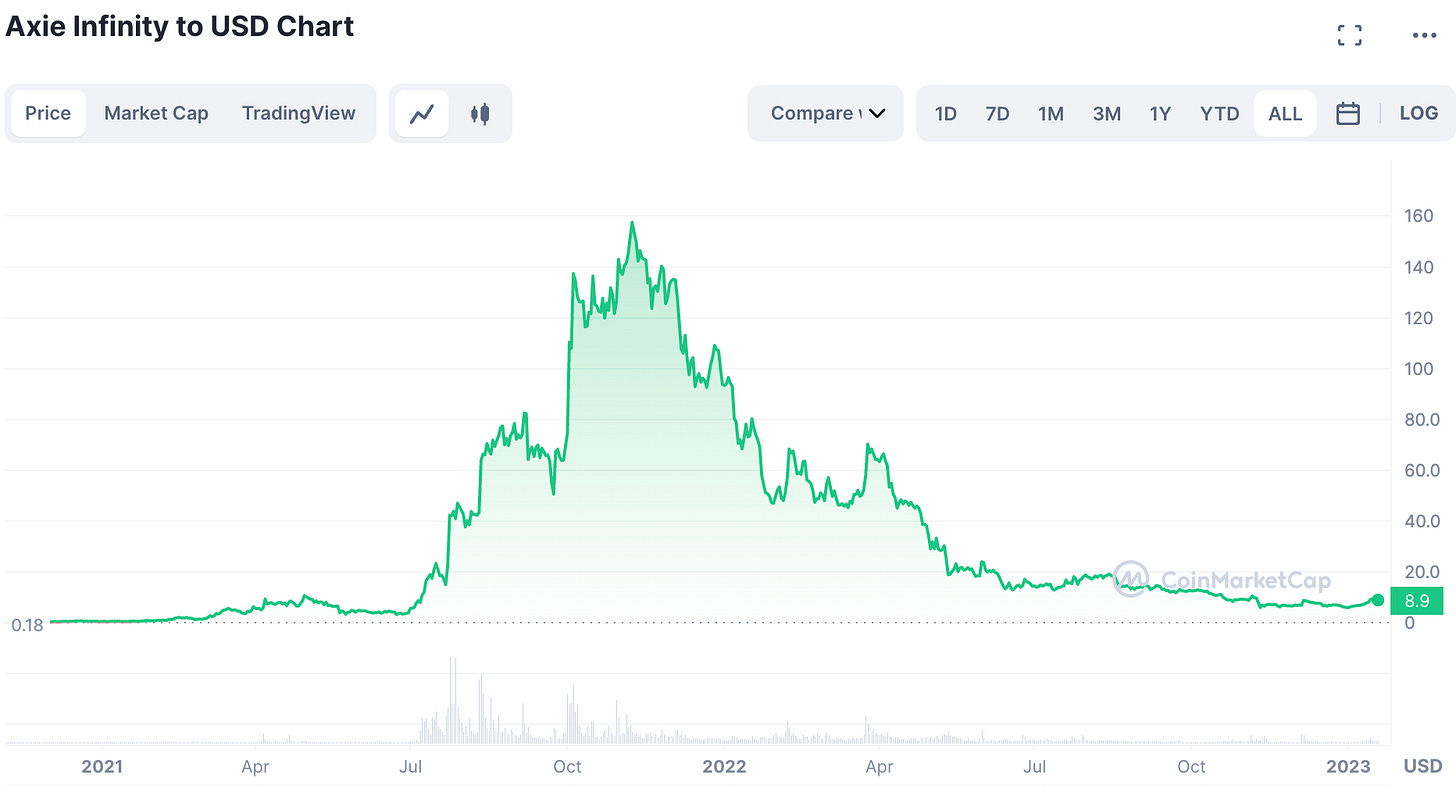Click the 20.0 y-axis label

click(1422, 572)
